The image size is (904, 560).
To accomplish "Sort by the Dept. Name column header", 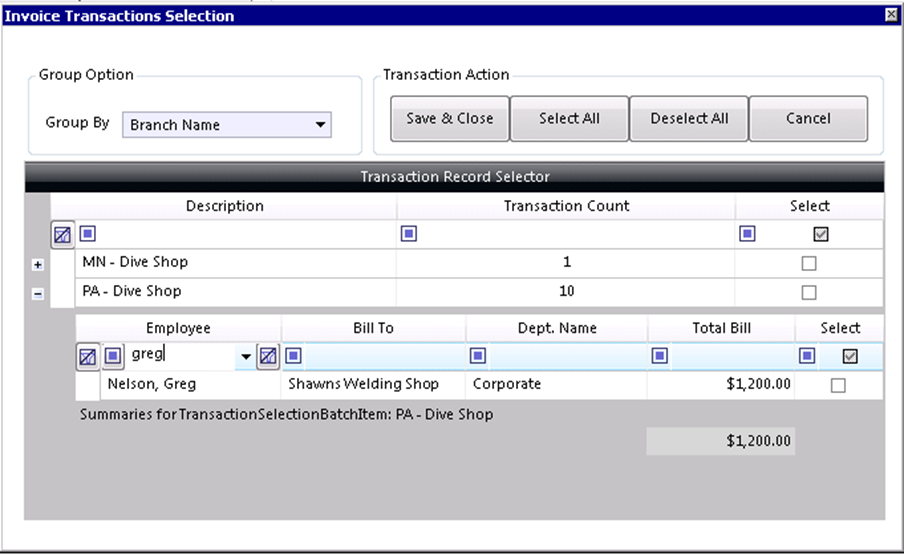I will (557, 328).
